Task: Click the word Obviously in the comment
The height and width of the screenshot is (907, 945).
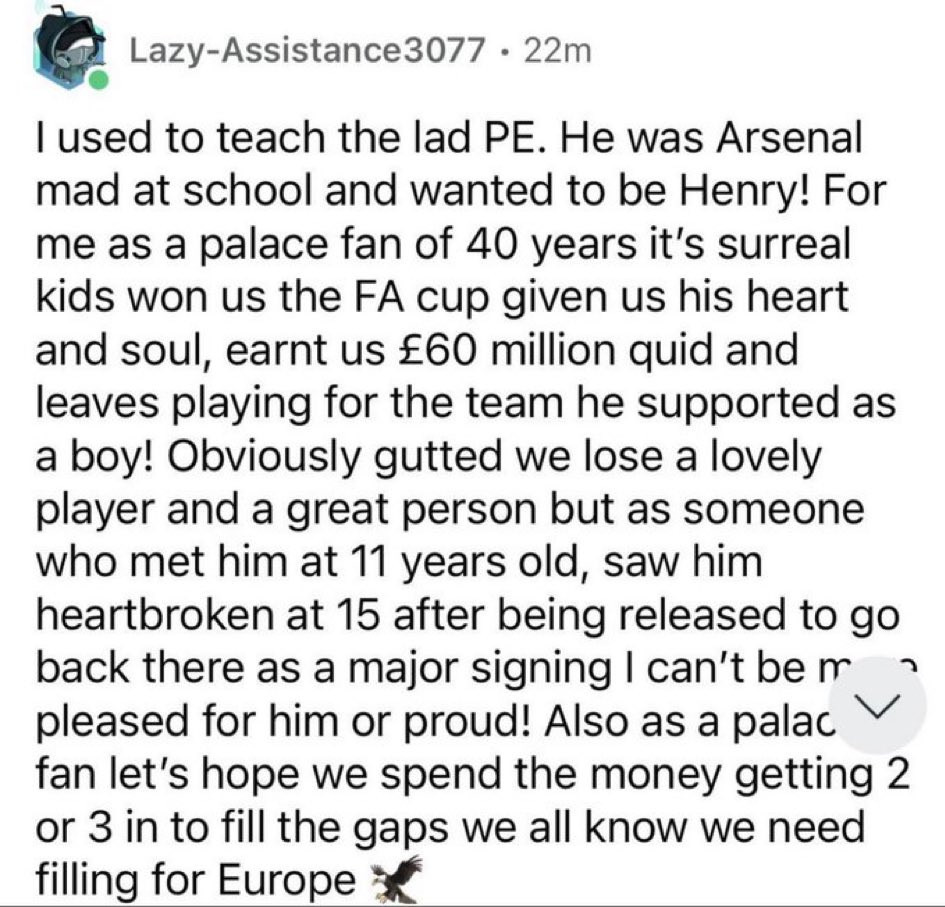Action: [x=263, y=457]
